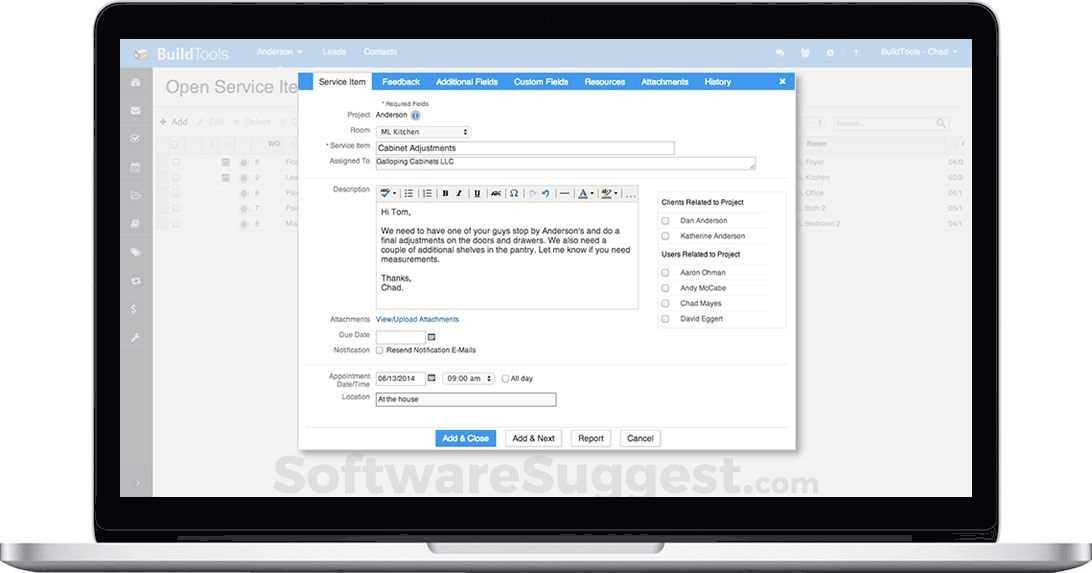Pick text color with the A swatch

[x=583, y=194]
